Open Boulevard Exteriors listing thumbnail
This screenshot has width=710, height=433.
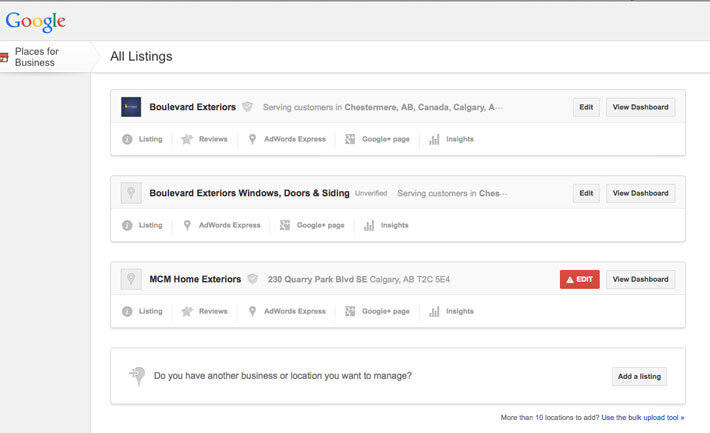click(131, 107)
